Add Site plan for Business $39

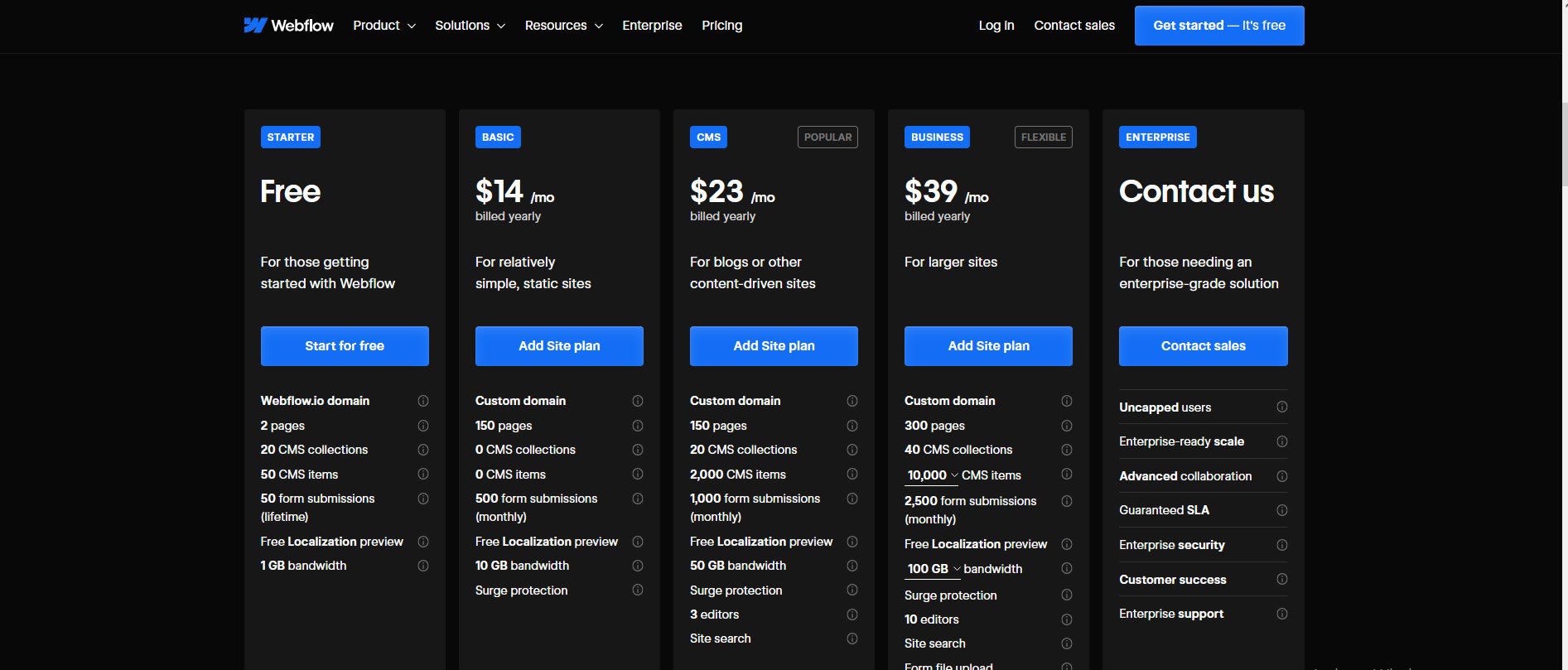(x=988, y=346)
